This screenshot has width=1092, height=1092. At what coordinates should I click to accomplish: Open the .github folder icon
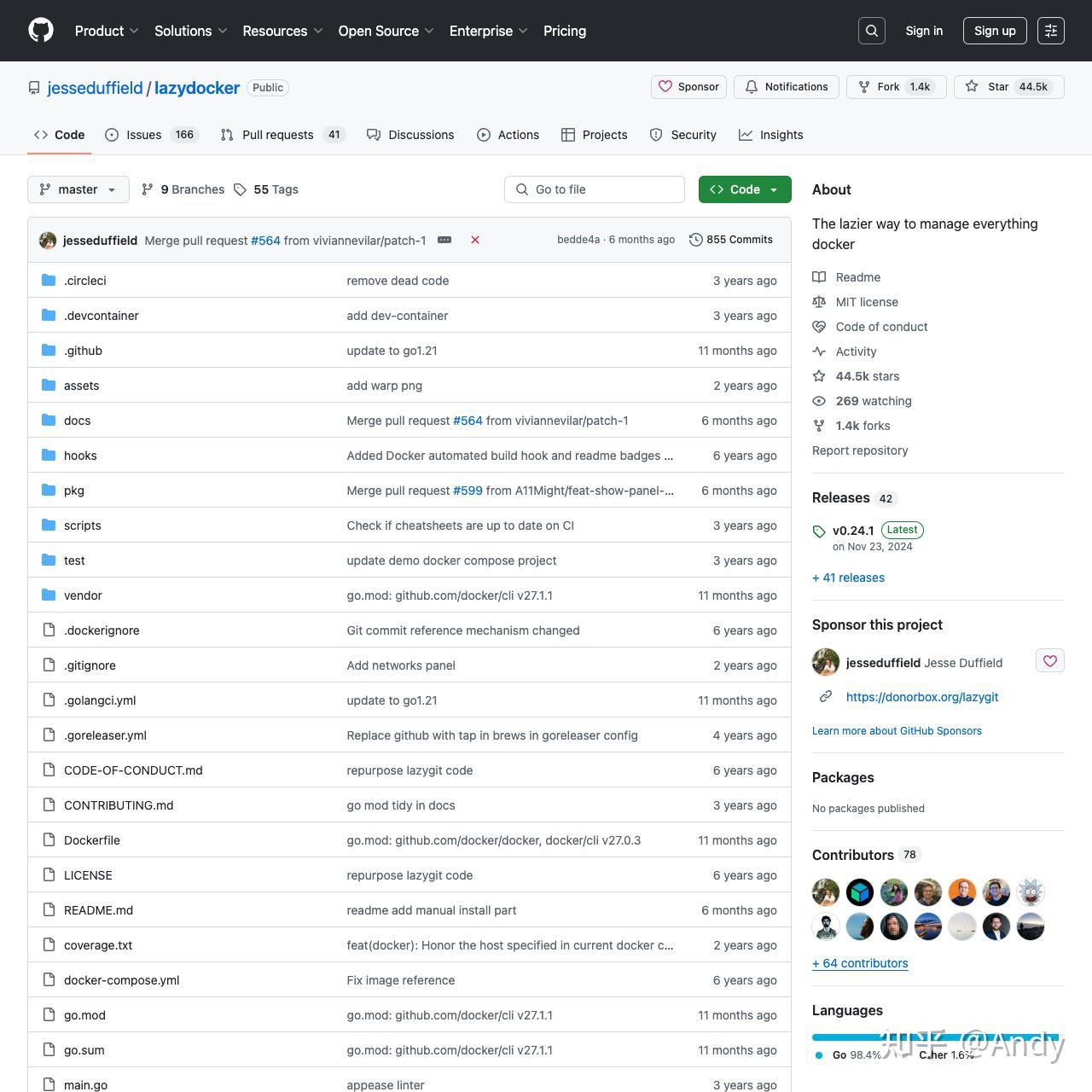[49, 350]
